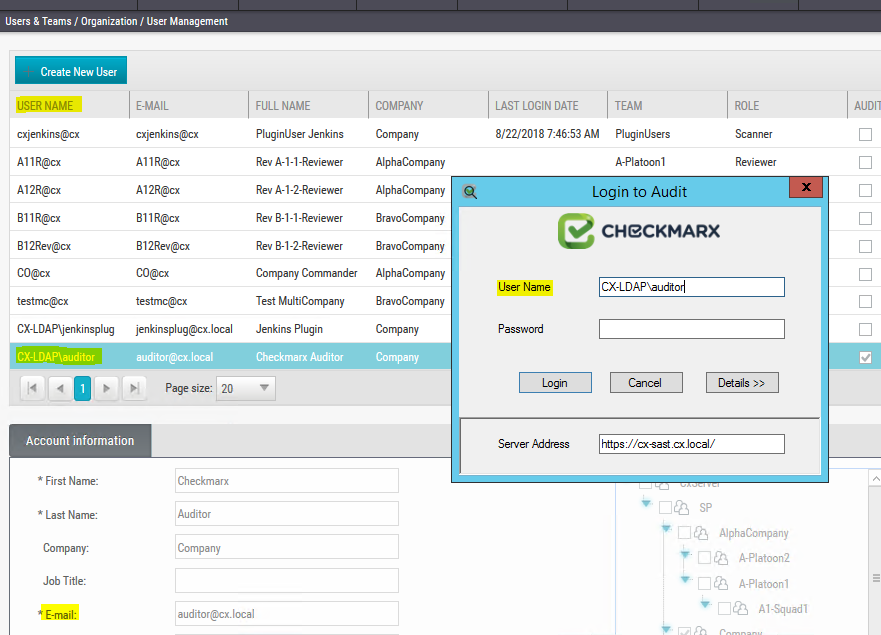Click the Job Title field
The width and height of the screenshot is (881, 635).
click(287, 580)
